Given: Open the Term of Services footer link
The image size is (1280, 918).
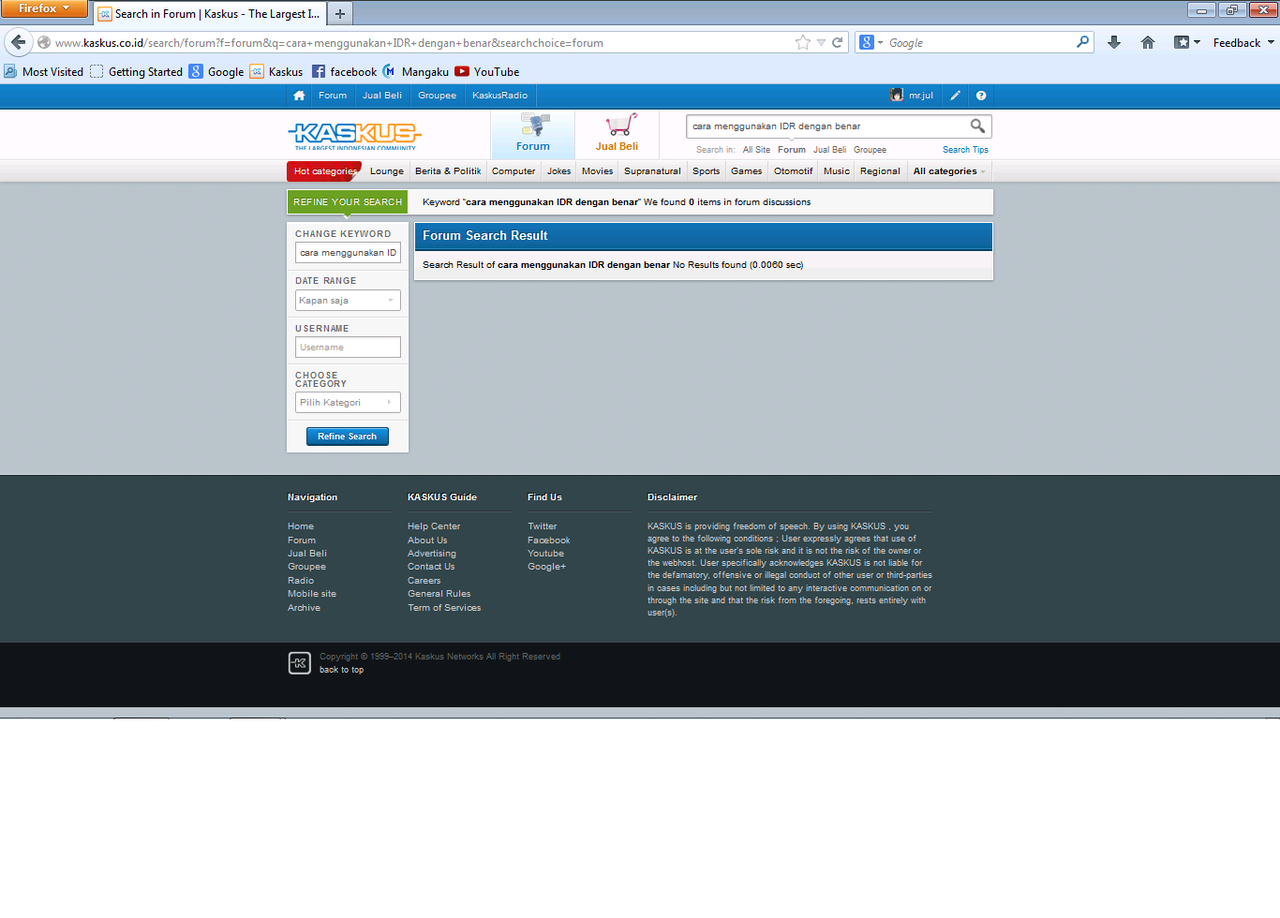Looking at the screenshot, I should pos(444,608).
